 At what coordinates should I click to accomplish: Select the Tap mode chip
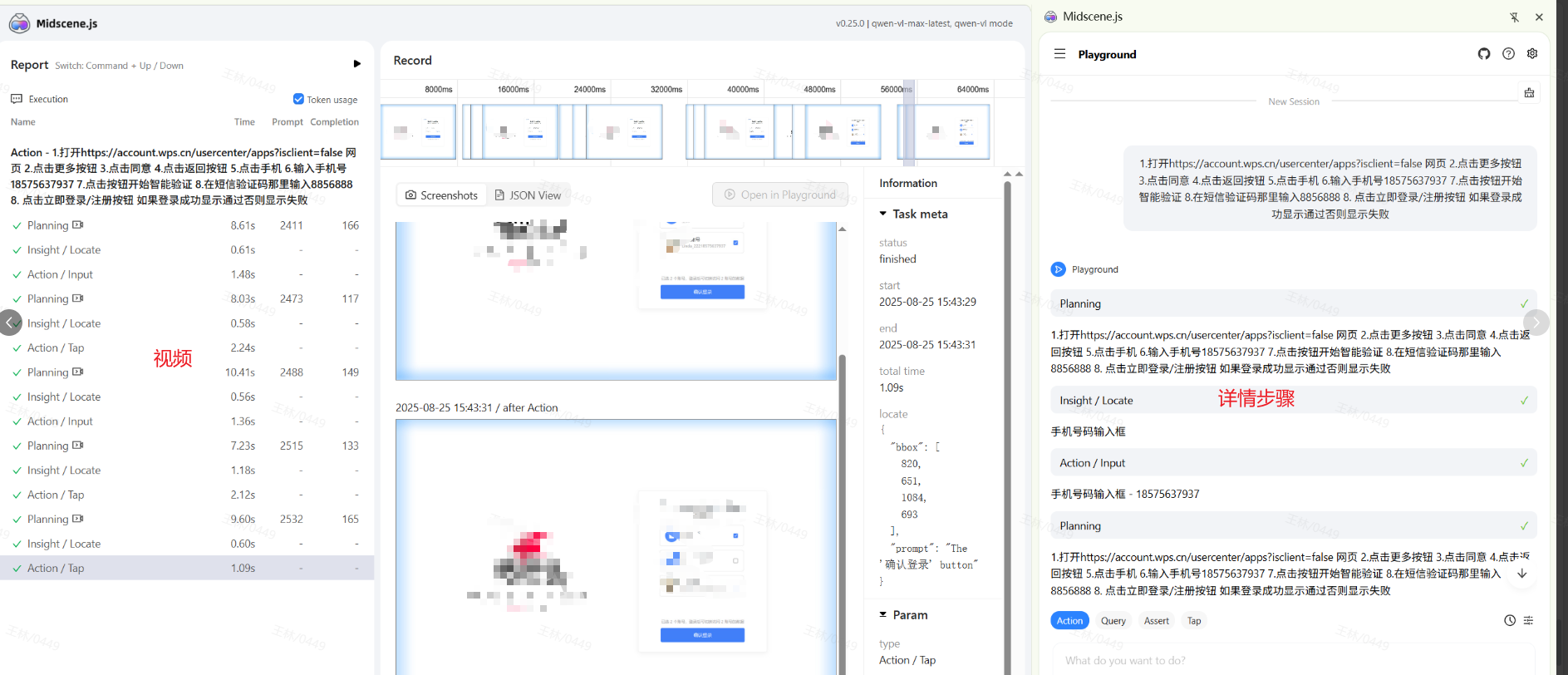[x=1194, y=621]
